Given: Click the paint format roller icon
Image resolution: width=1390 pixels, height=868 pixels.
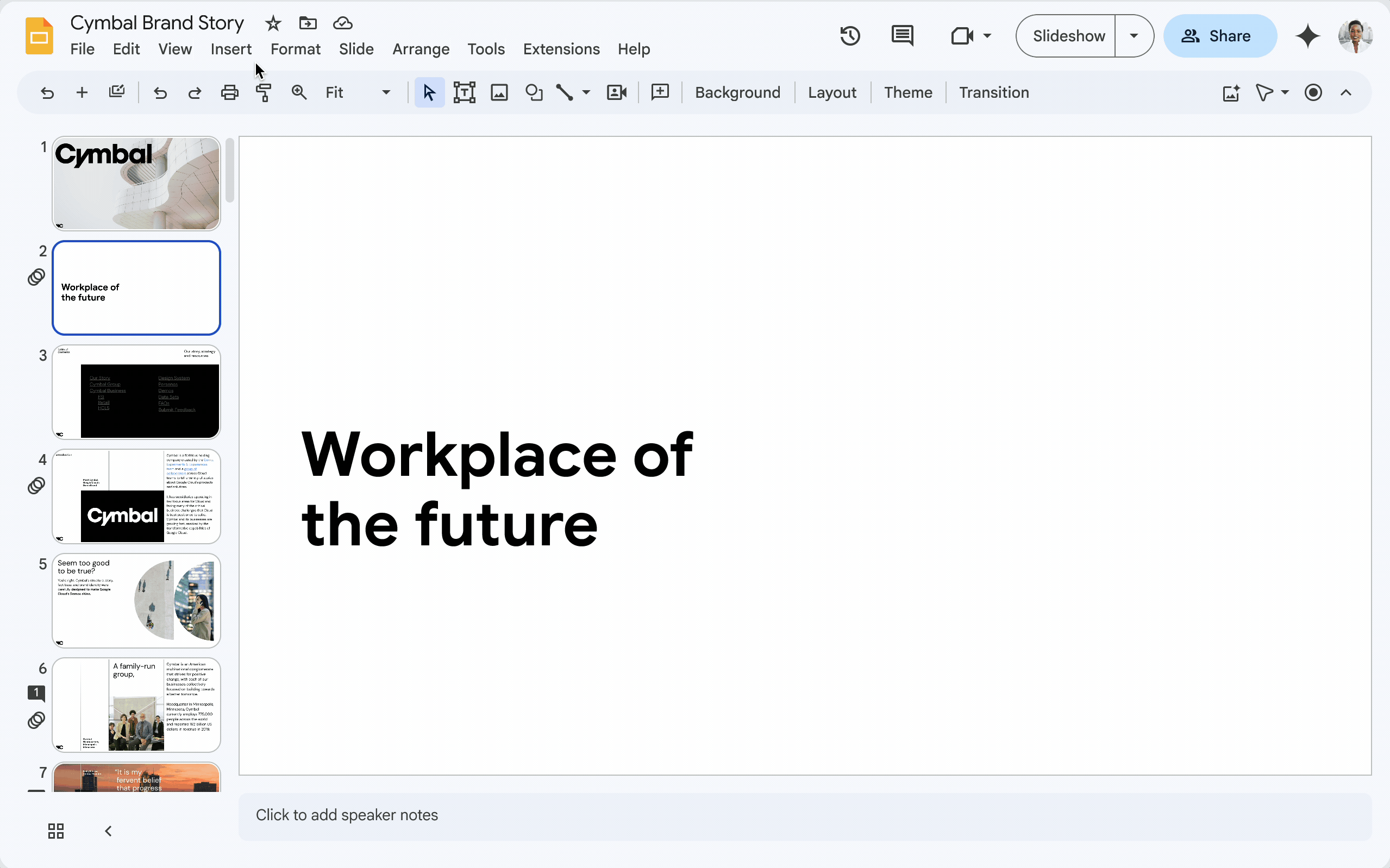Looking at the screenshot, I should [264, 92].
